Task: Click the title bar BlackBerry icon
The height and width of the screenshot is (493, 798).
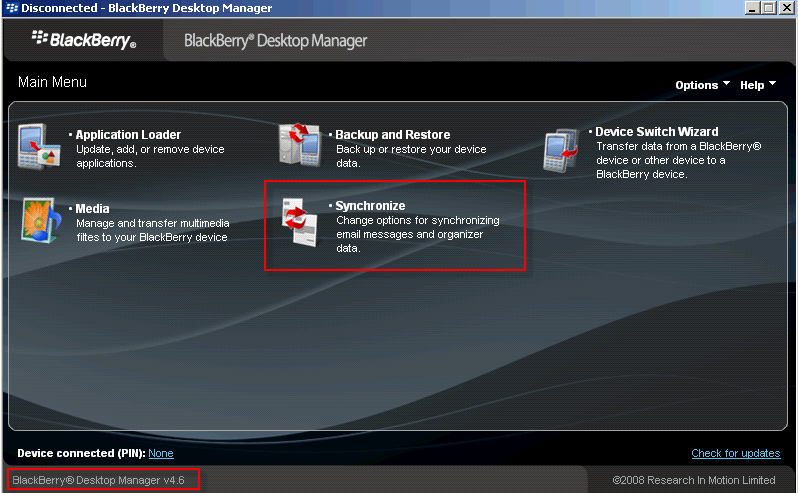Action: click(12, 8)
